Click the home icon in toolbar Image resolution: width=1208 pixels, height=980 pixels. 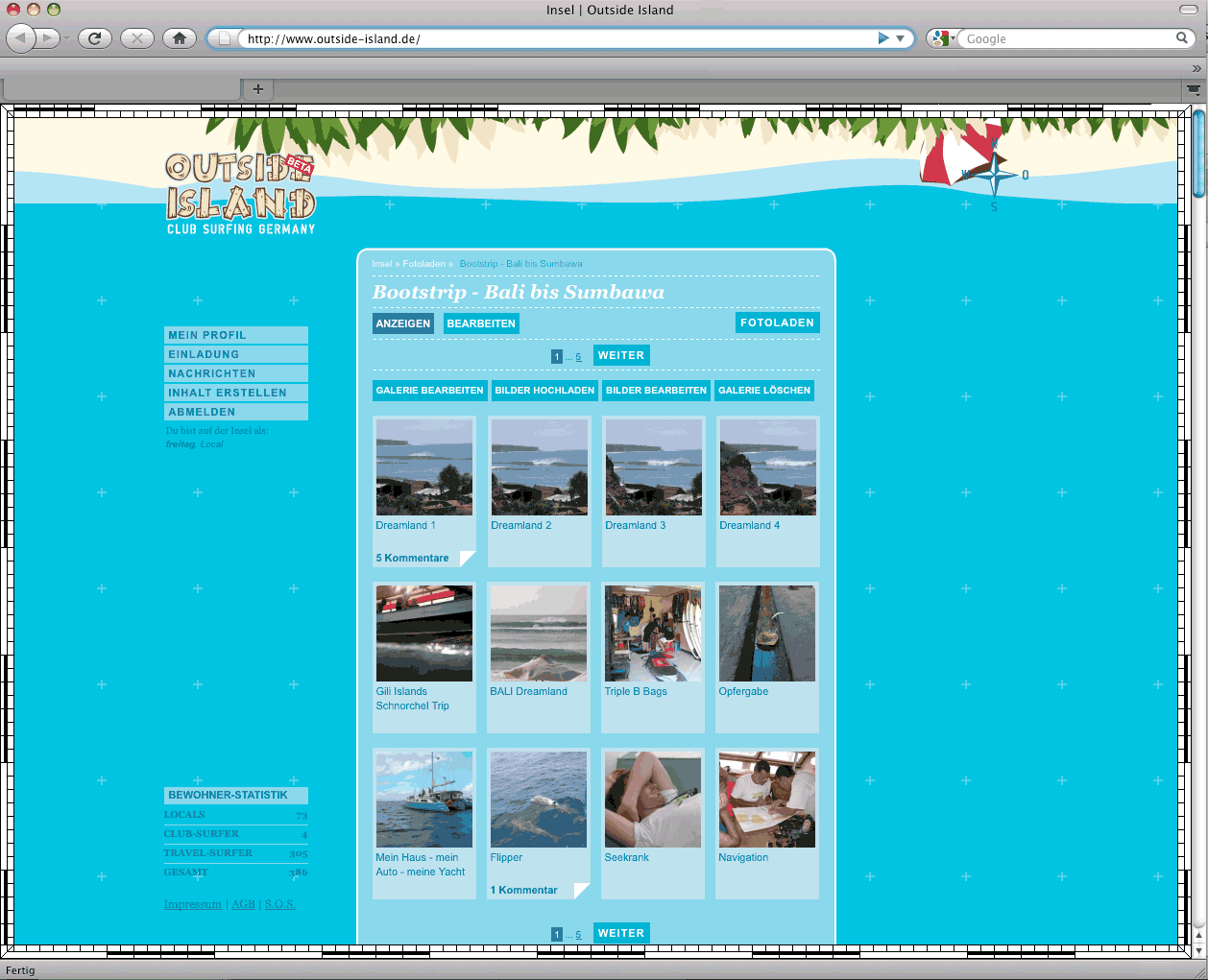coord(179,38)
